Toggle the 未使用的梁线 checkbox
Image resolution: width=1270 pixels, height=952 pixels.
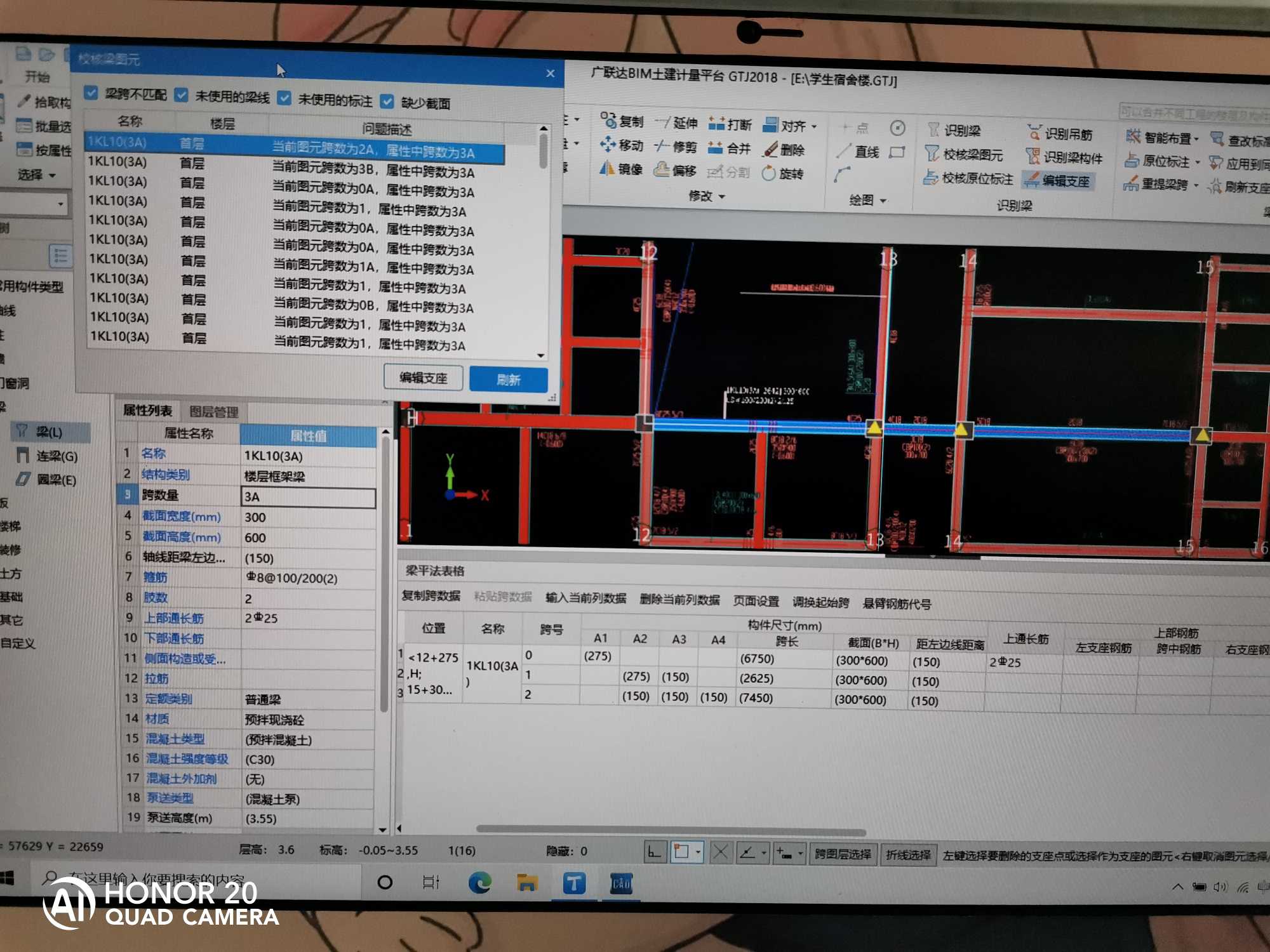tap(182, 95)
